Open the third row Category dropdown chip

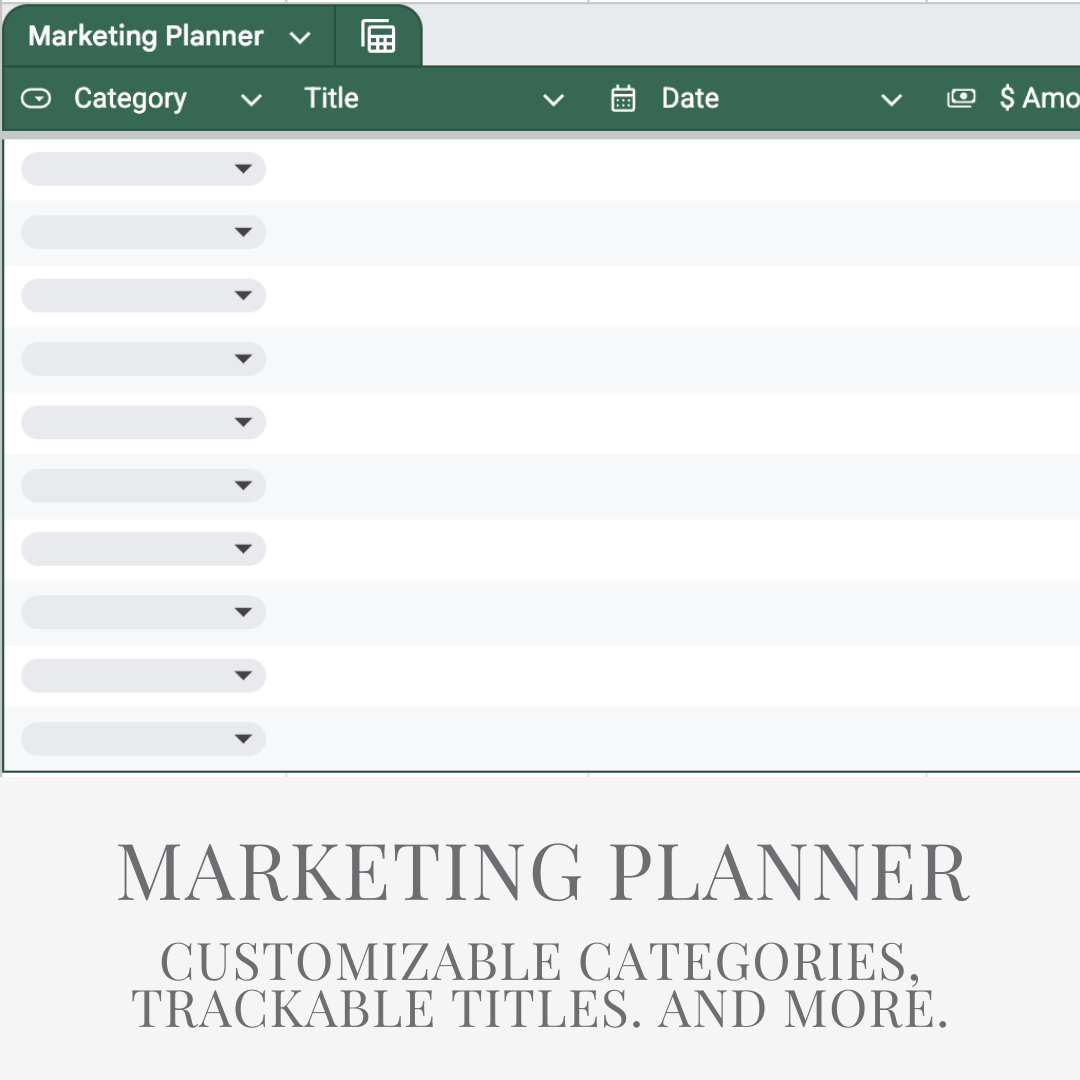click(x=143, y=295)
